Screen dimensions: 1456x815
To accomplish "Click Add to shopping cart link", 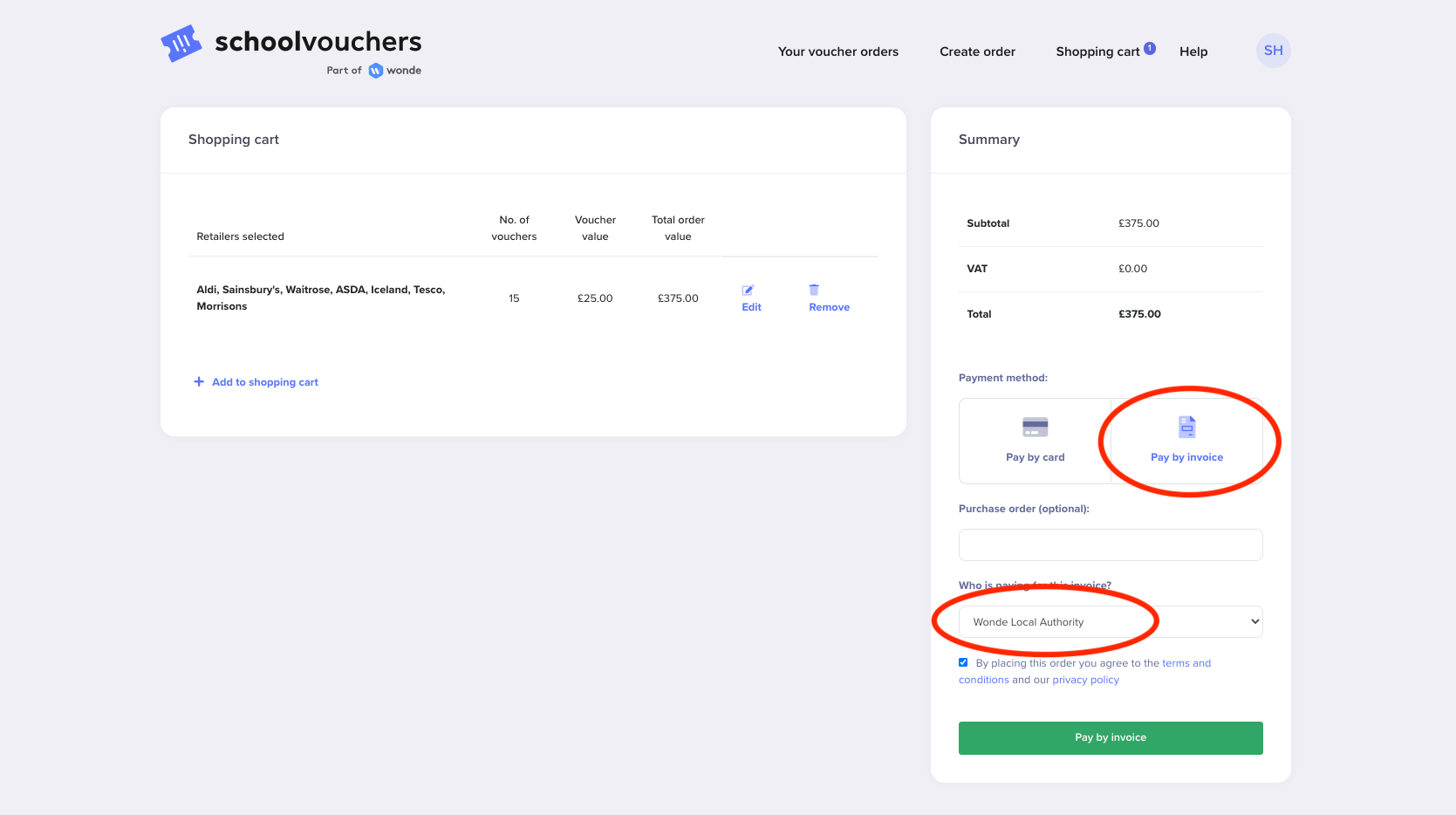I will [x=265, y=382].
